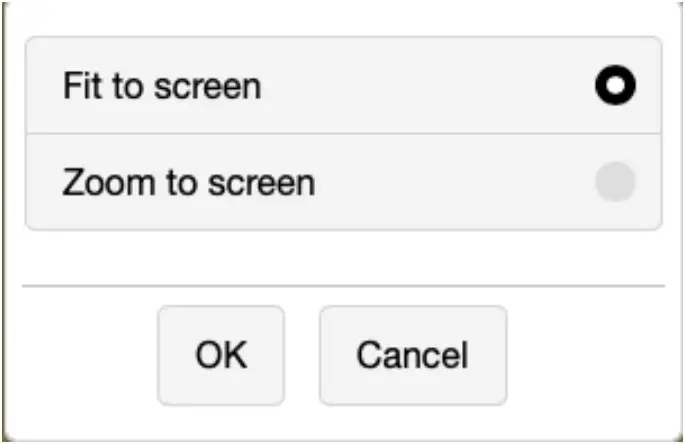This screenshot has width=685, height=444.
Task: Click the OK button
Action: 221,355
